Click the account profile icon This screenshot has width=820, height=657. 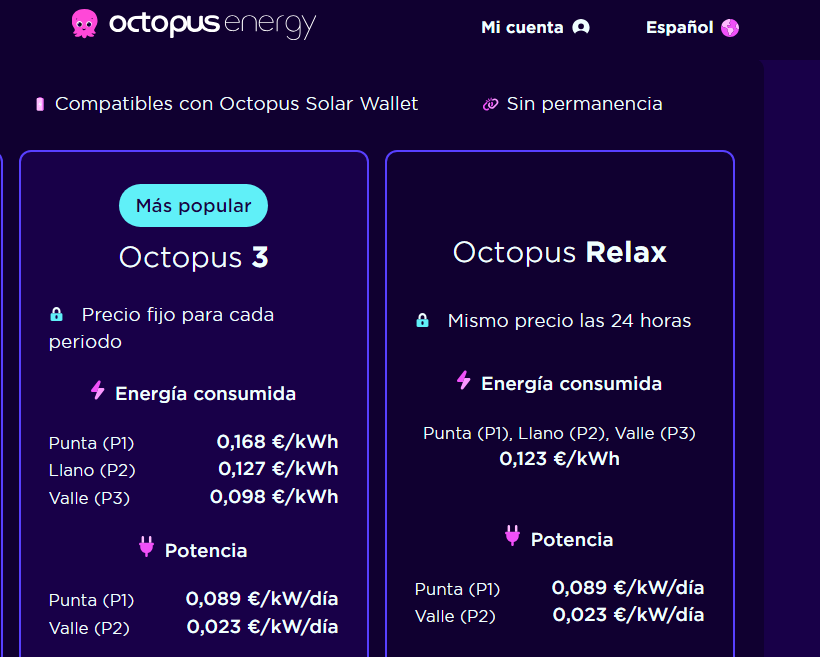click(x=581, y=27)
